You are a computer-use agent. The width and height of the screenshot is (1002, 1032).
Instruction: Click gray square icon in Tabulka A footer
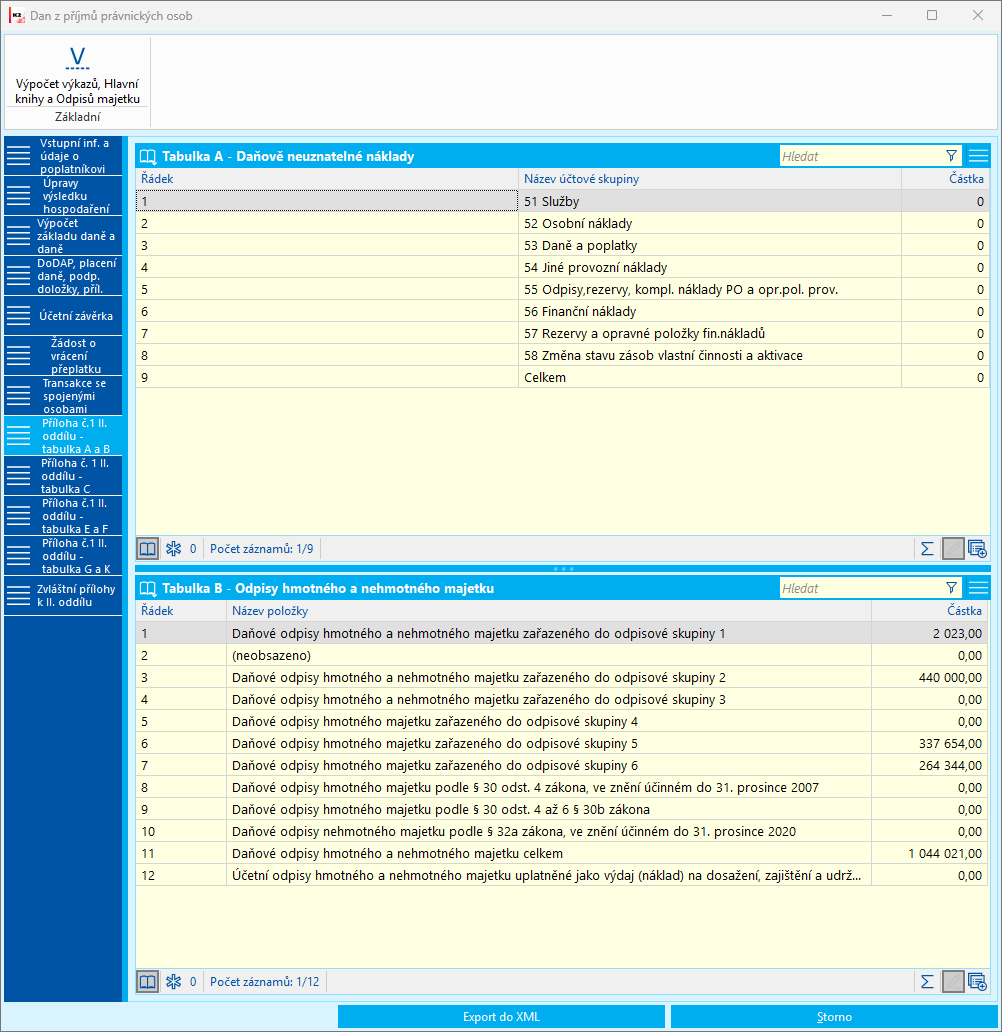coord(953,549)
